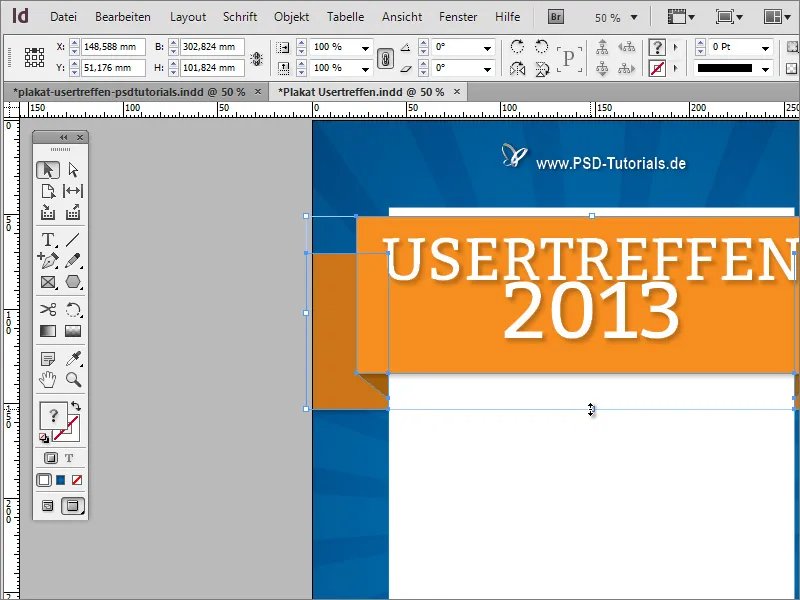Open the scale X percentage dropdown
The image size is (800, 600).
[365, 47]
